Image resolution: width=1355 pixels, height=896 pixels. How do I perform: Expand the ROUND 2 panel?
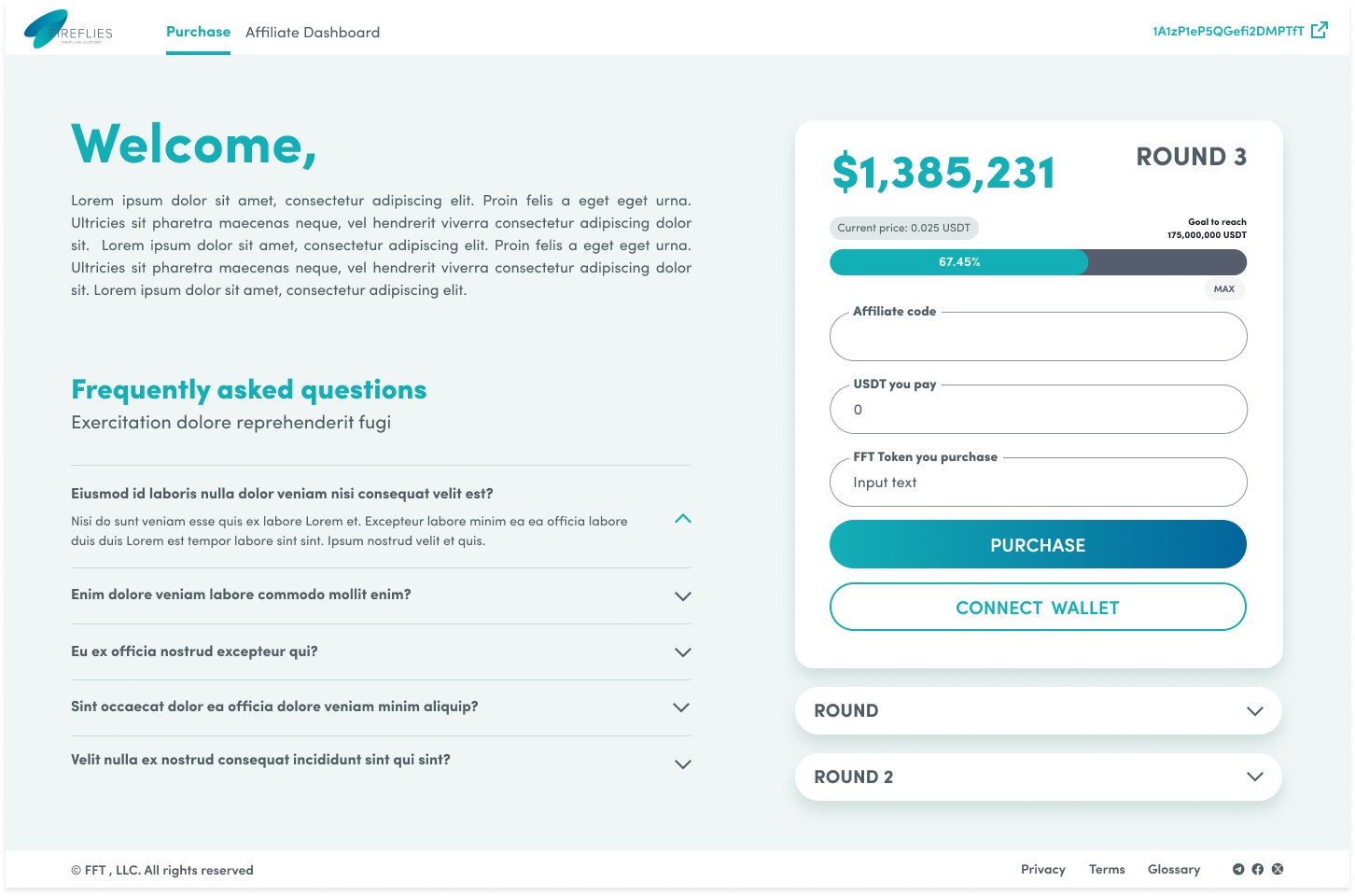pos(1254,777)
